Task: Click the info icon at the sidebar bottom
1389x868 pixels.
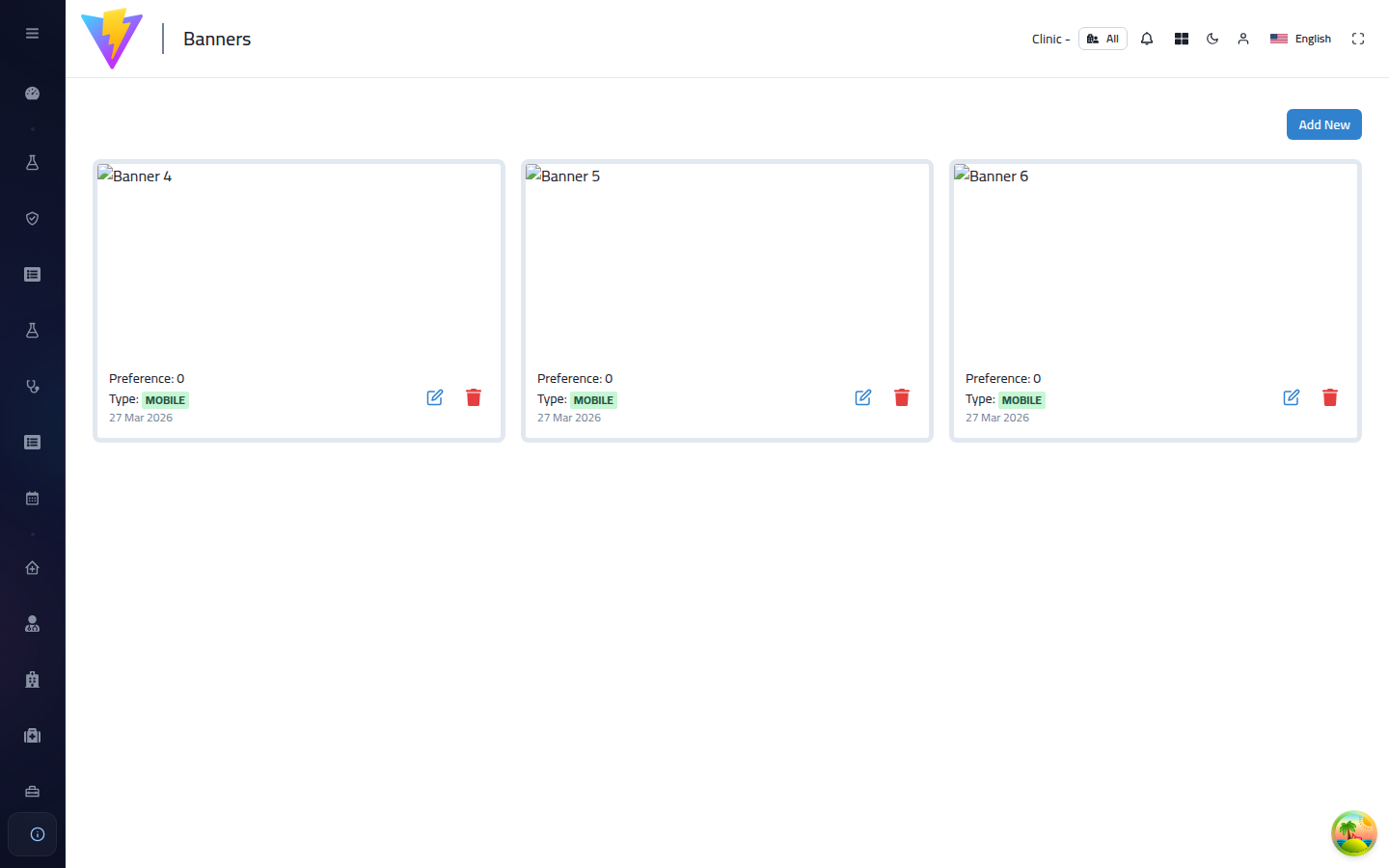Action: [x=37, y=834]
